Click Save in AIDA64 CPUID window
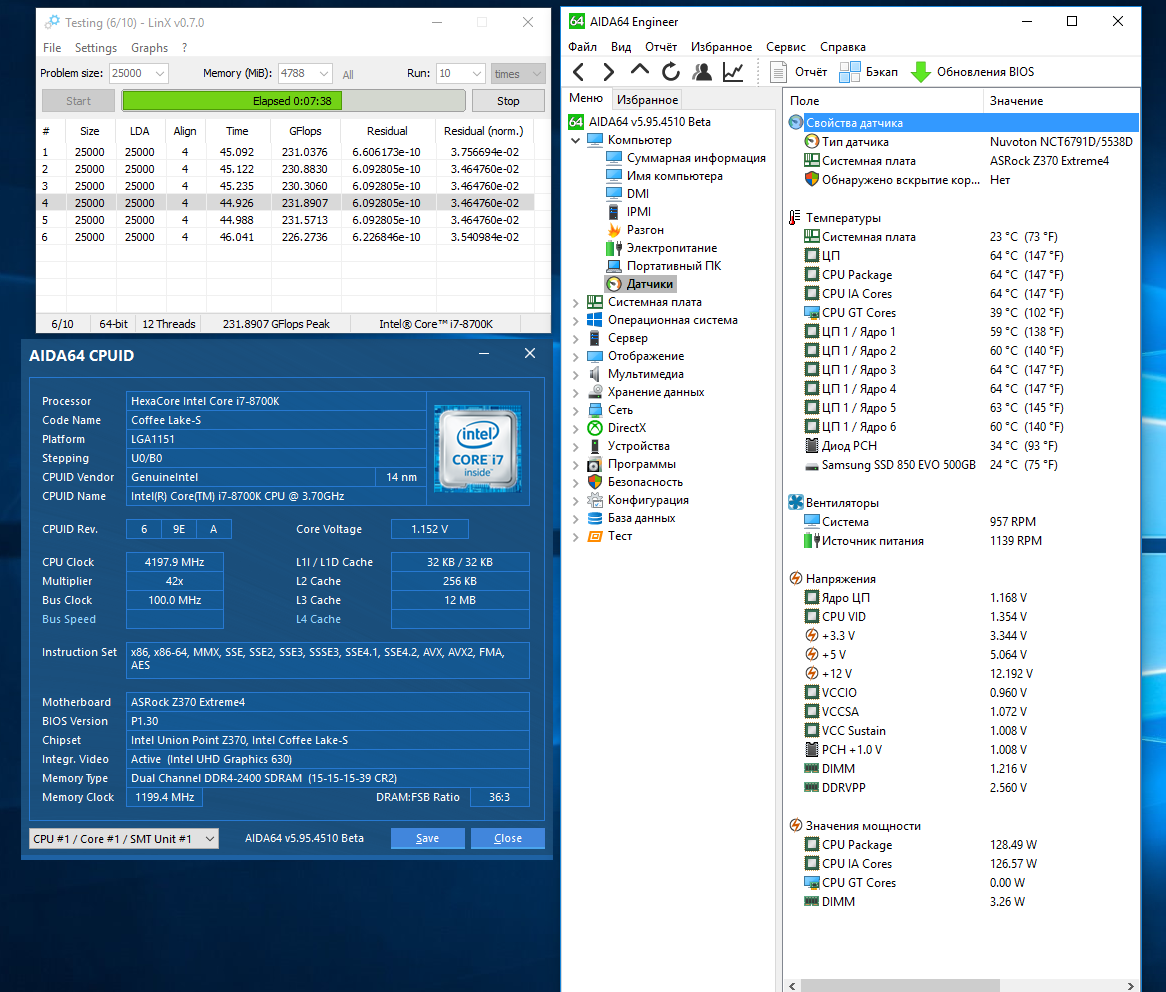This screenshot has height=992, width=1166. (428, 838)
